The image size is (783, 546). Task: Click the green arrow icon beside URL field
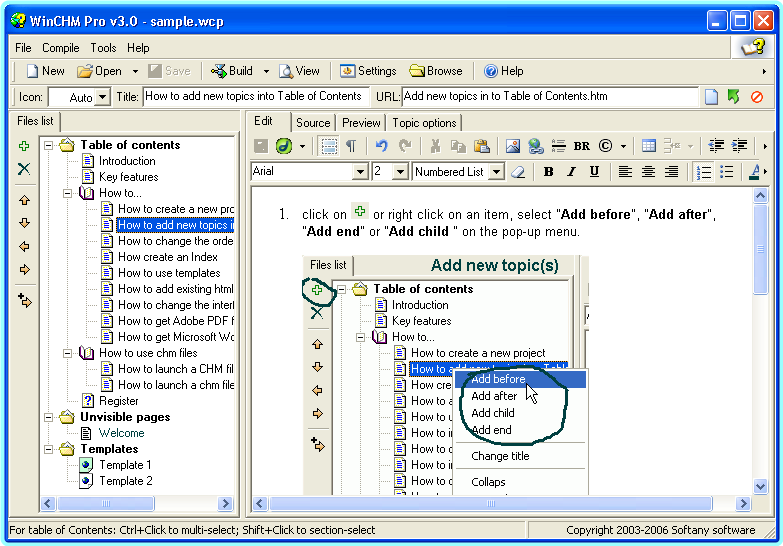[x=734, y=96]
